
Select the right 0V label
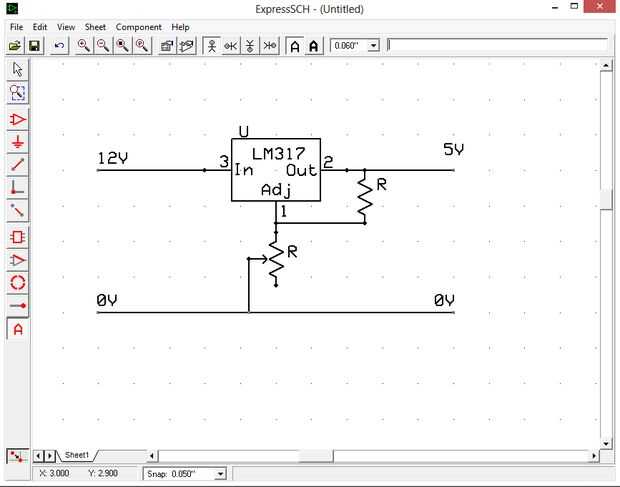coord(444,300)
